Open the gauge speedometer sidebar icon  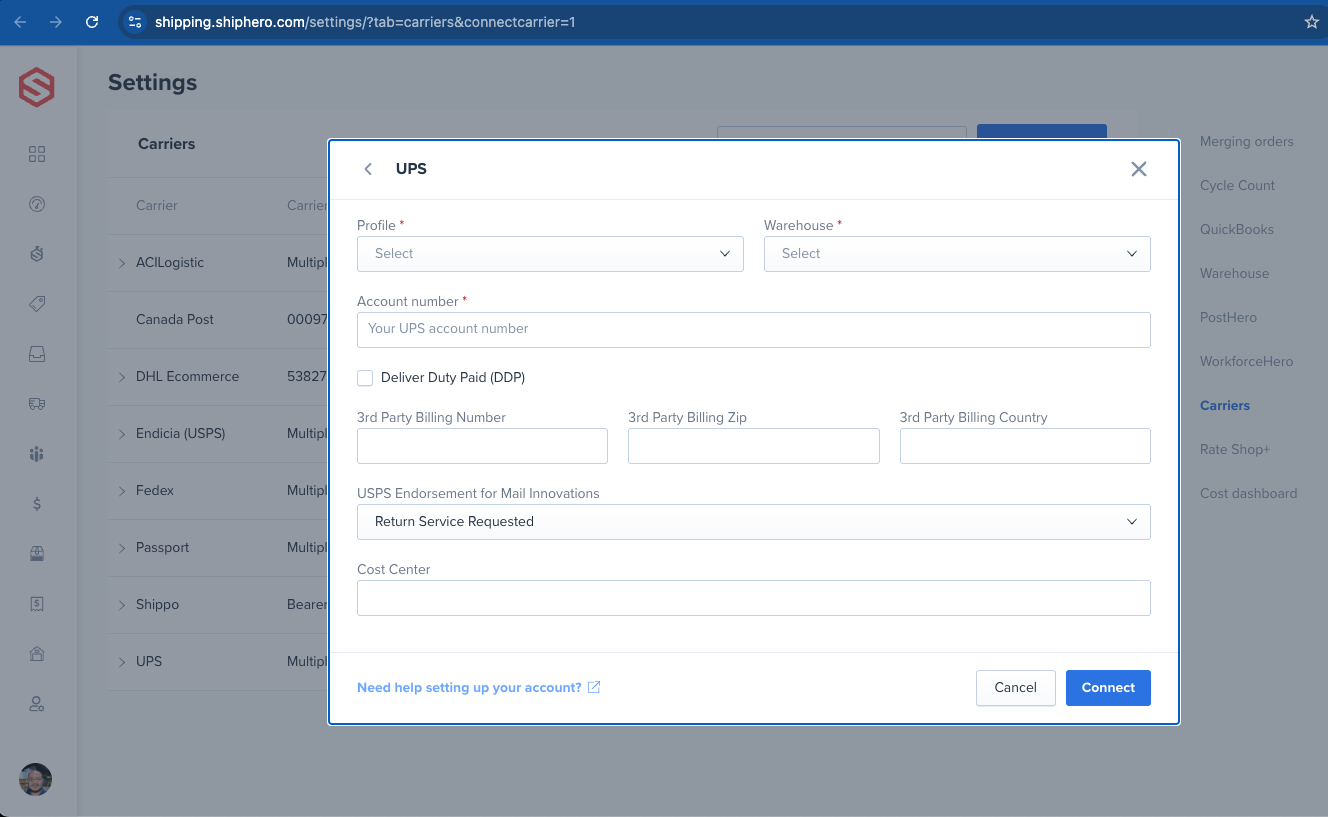click(x=37, y=204)
